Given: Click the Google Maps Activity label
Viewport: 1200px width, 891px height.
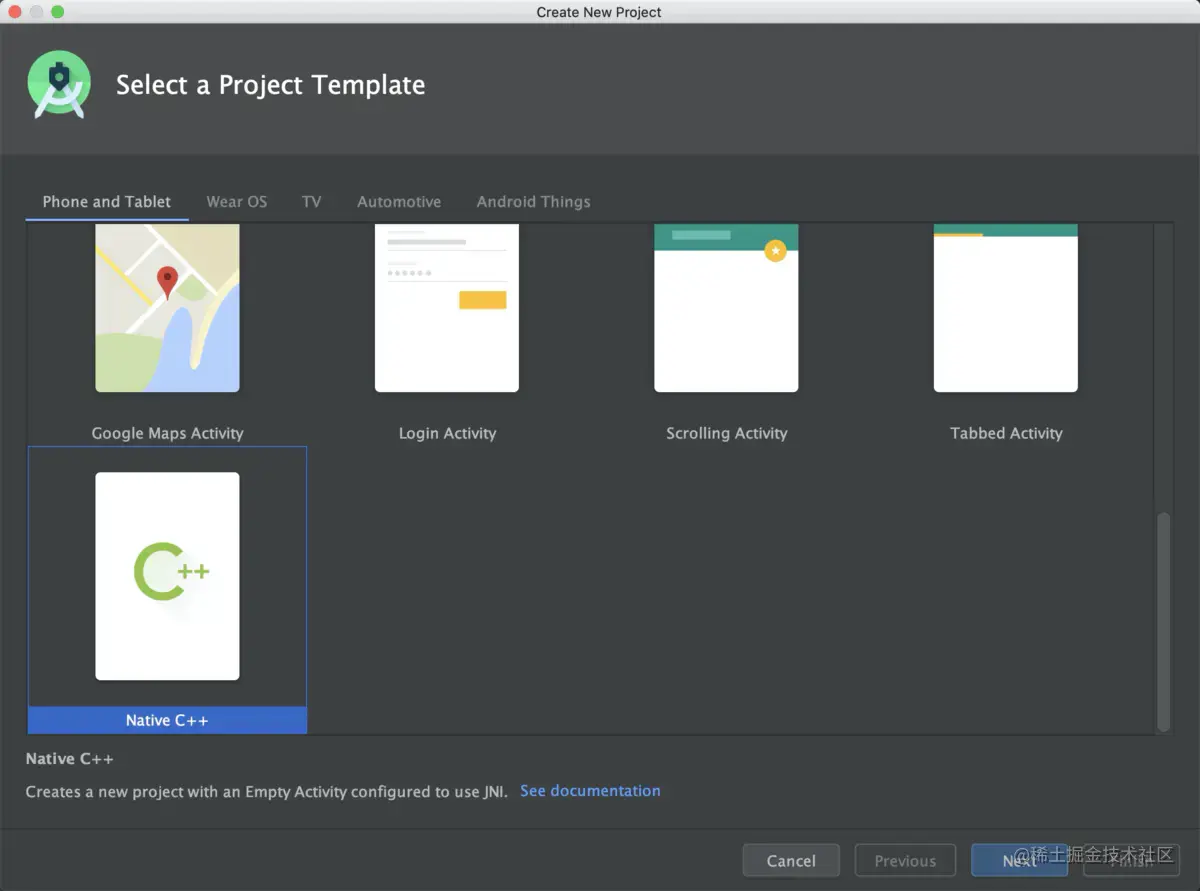Looking at the screenshot, I should click(167, 433).
